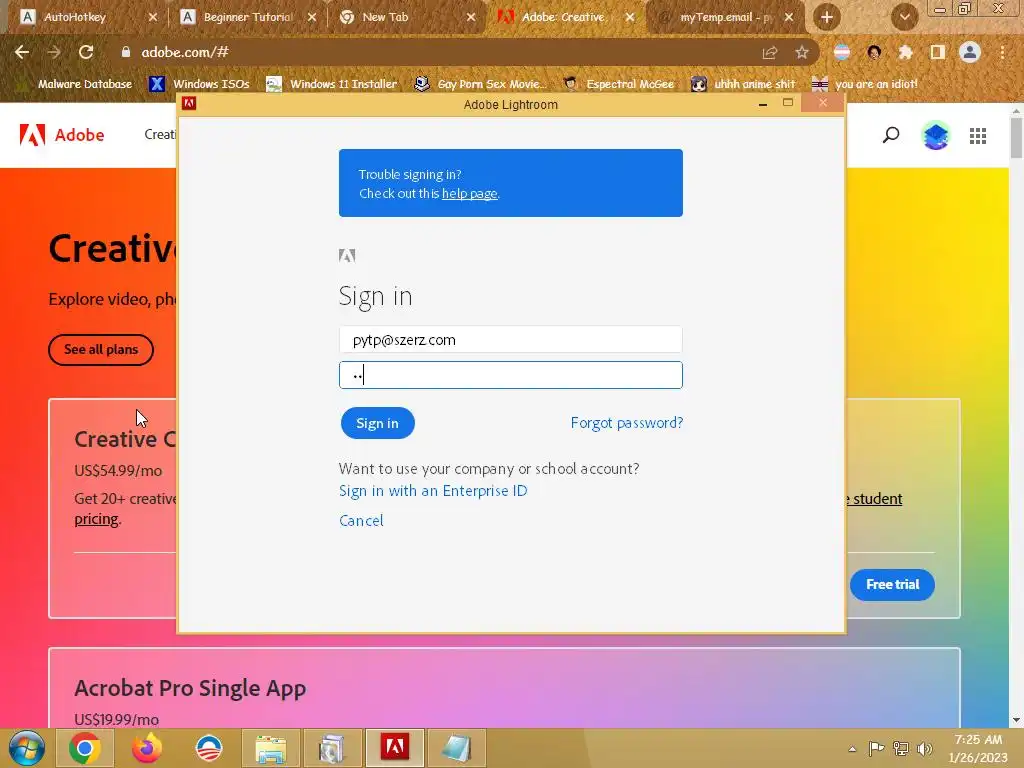Click the taskbar clock and date

[978, 748]
